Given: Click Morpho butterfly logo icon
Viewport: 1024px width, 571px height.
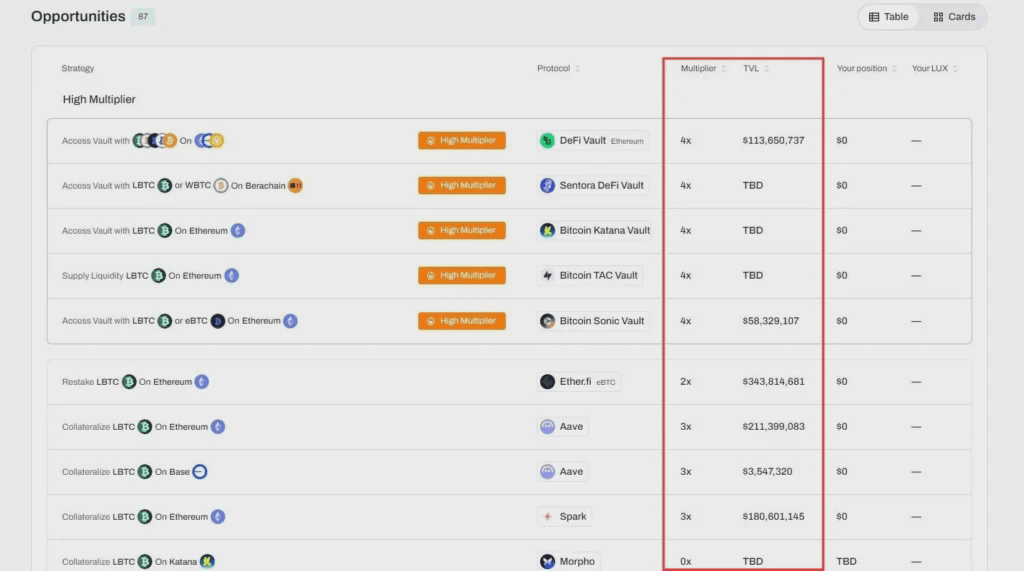Looking at the screenshot, I should (x=547, y=561).
